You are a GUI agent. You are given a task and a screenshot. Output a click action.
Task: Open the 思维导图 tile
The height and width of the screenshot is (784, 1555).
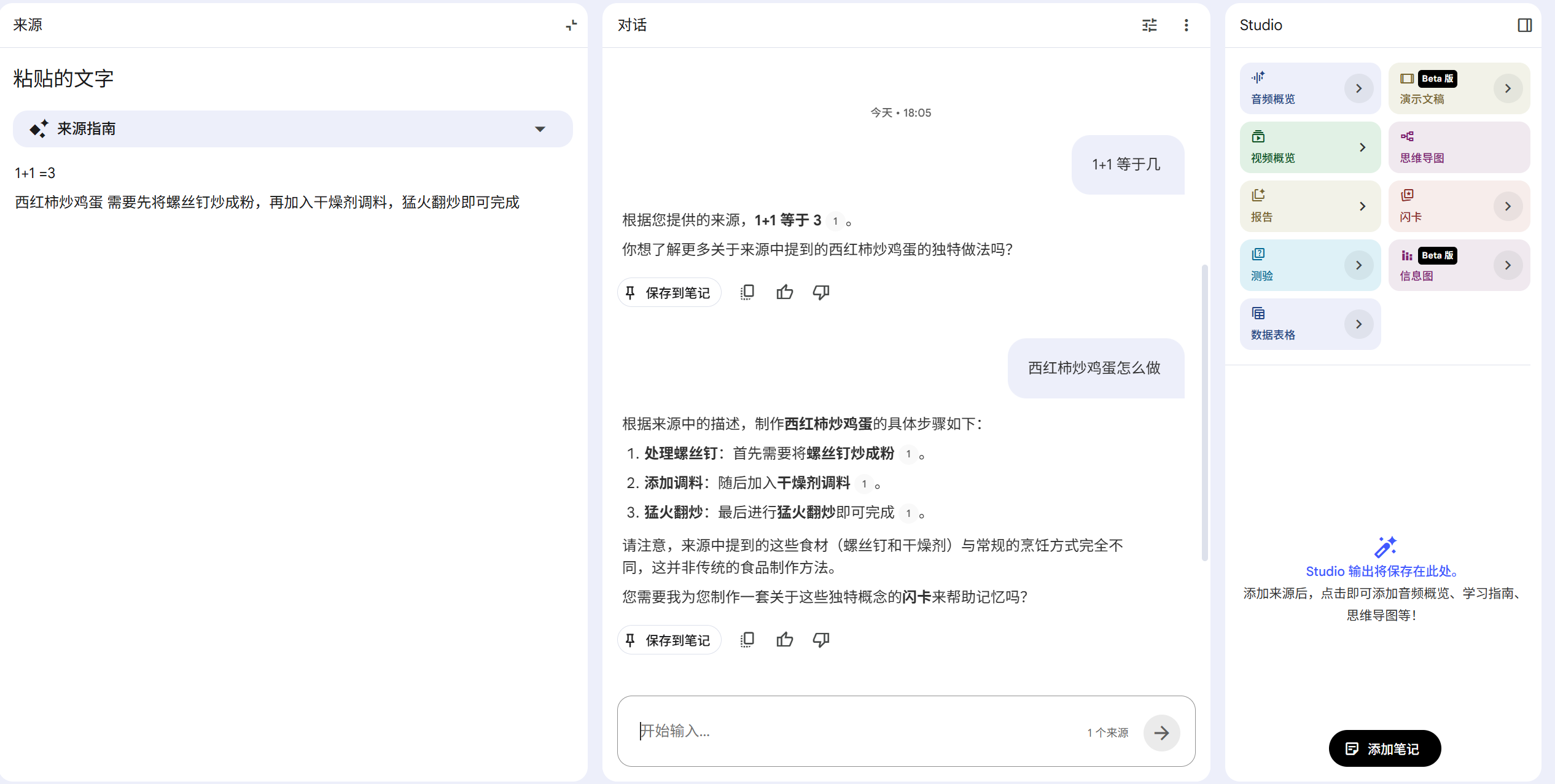click(x=1459, y=147)
